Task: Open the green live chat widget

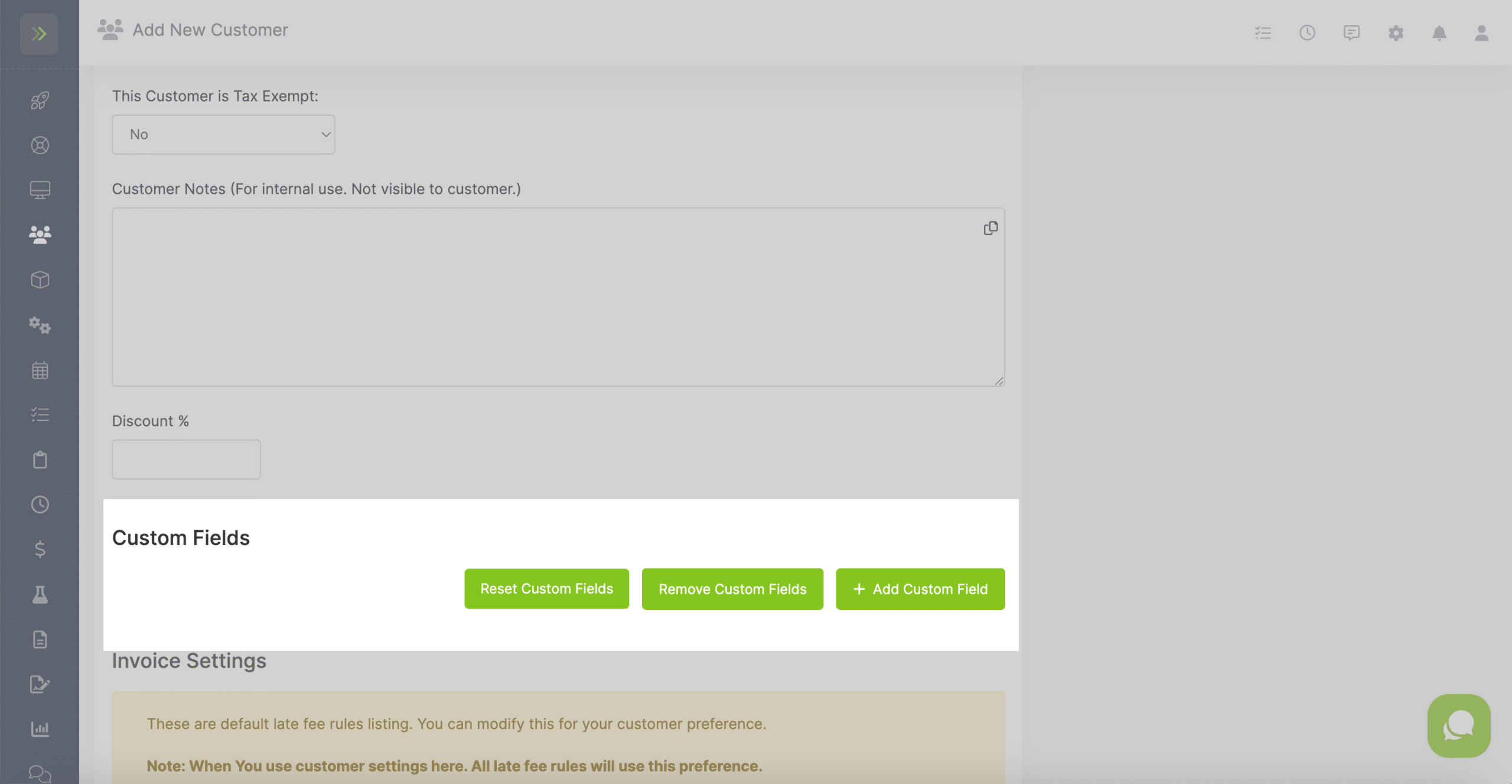Action: 1459,726
